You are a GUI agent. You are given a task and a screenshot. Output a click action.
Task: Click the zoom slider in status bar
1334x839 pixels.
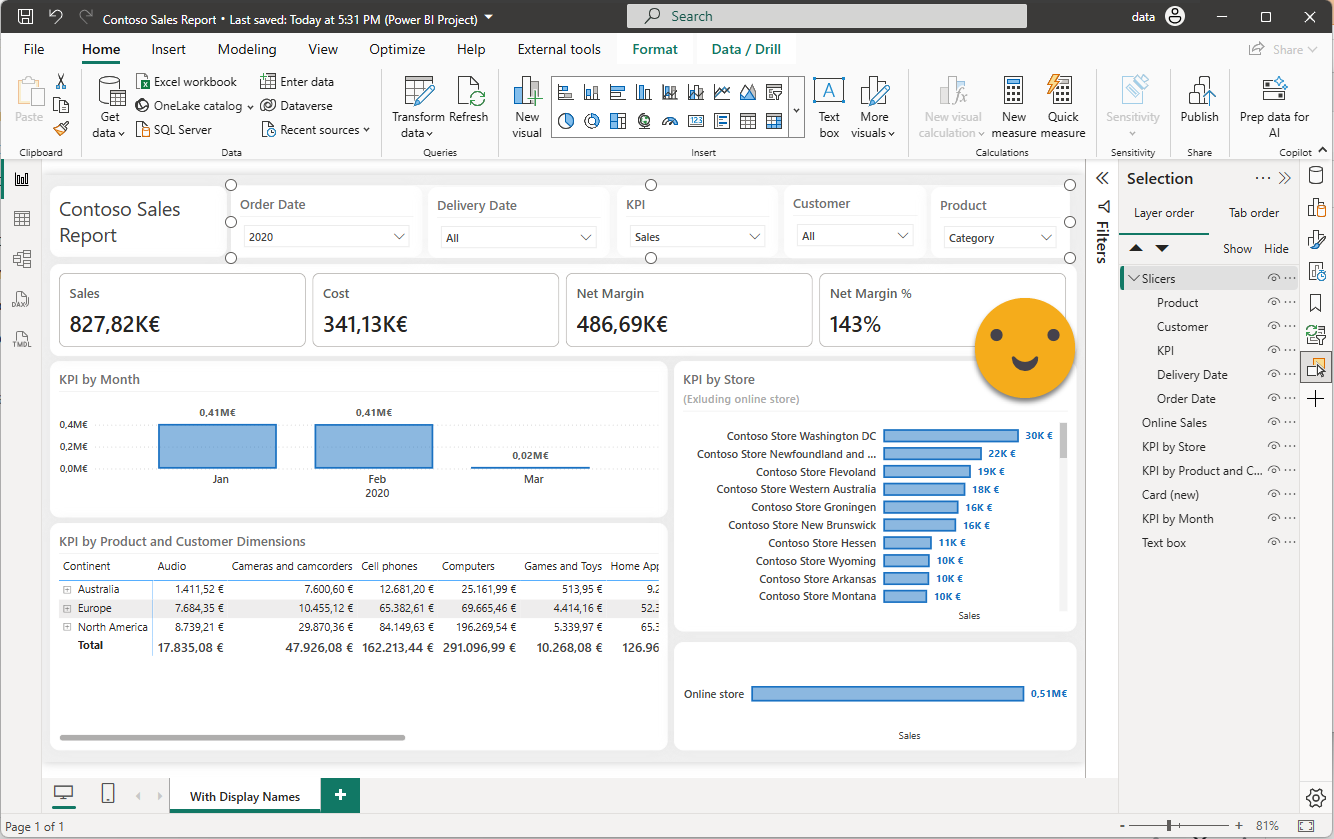click(x=1169, y=826)
